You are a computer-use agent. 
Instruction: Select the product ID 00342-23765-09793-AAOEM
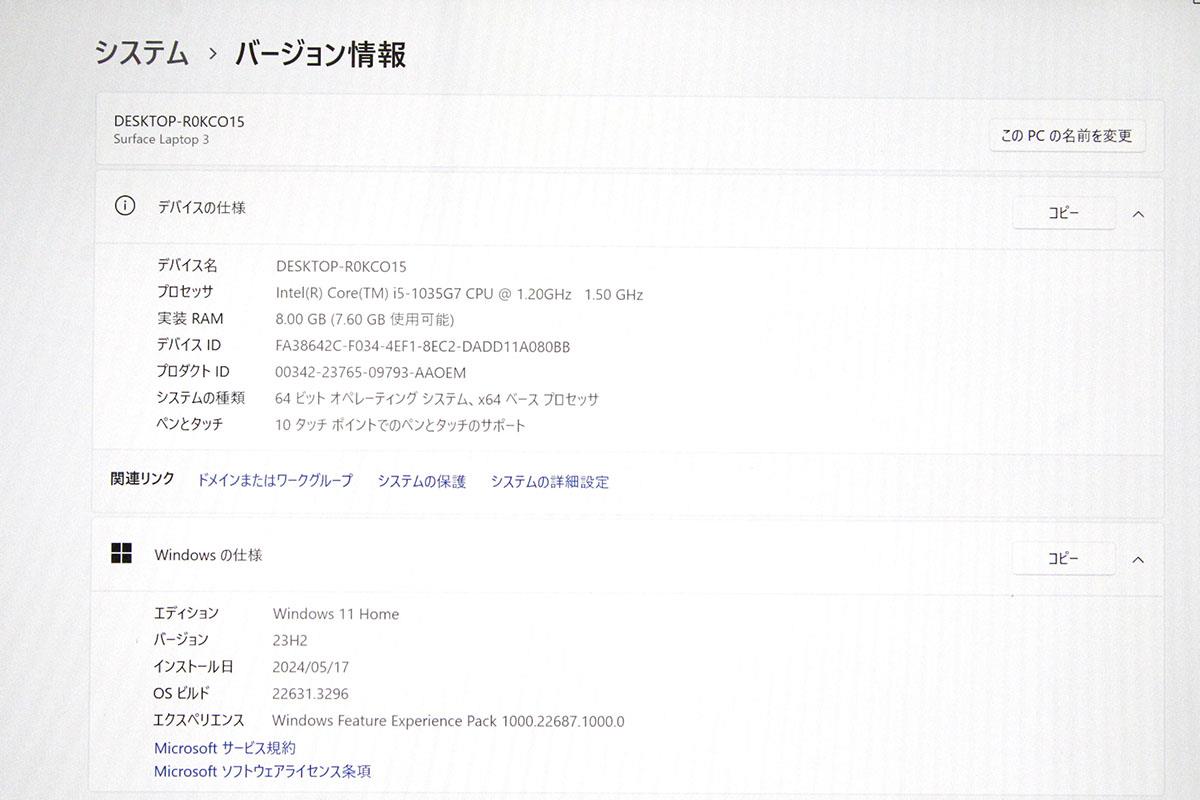coord(370,372)
